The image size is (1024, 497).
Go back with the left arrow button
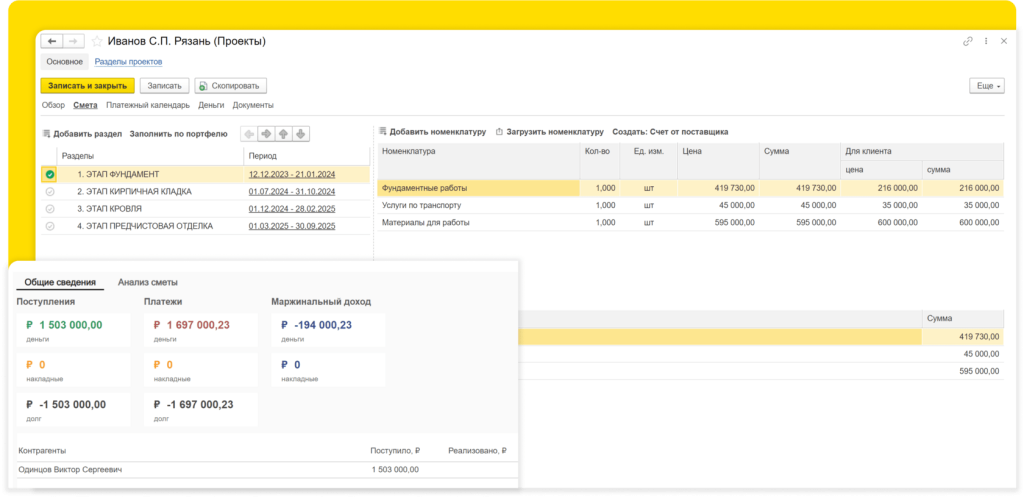pos(52,41)
